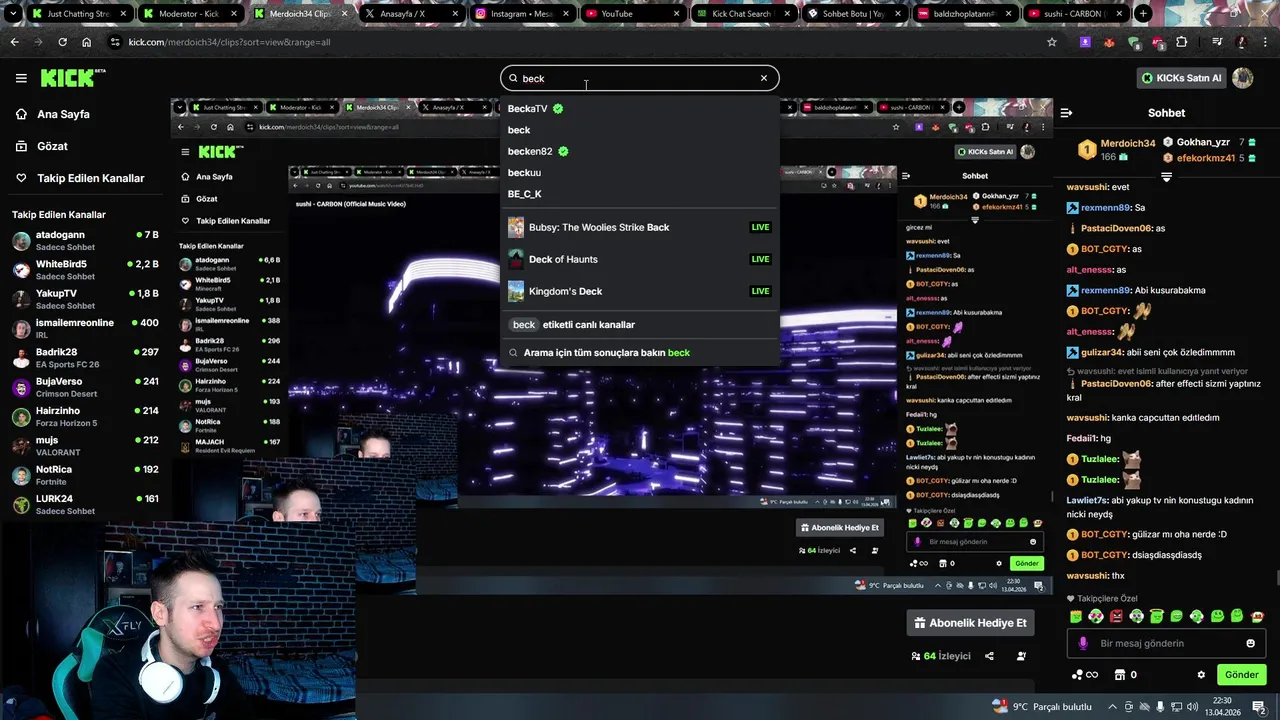
Task: Bookmark the page with the star icon
Action: pyautogui.click(x=1052, y=42)
